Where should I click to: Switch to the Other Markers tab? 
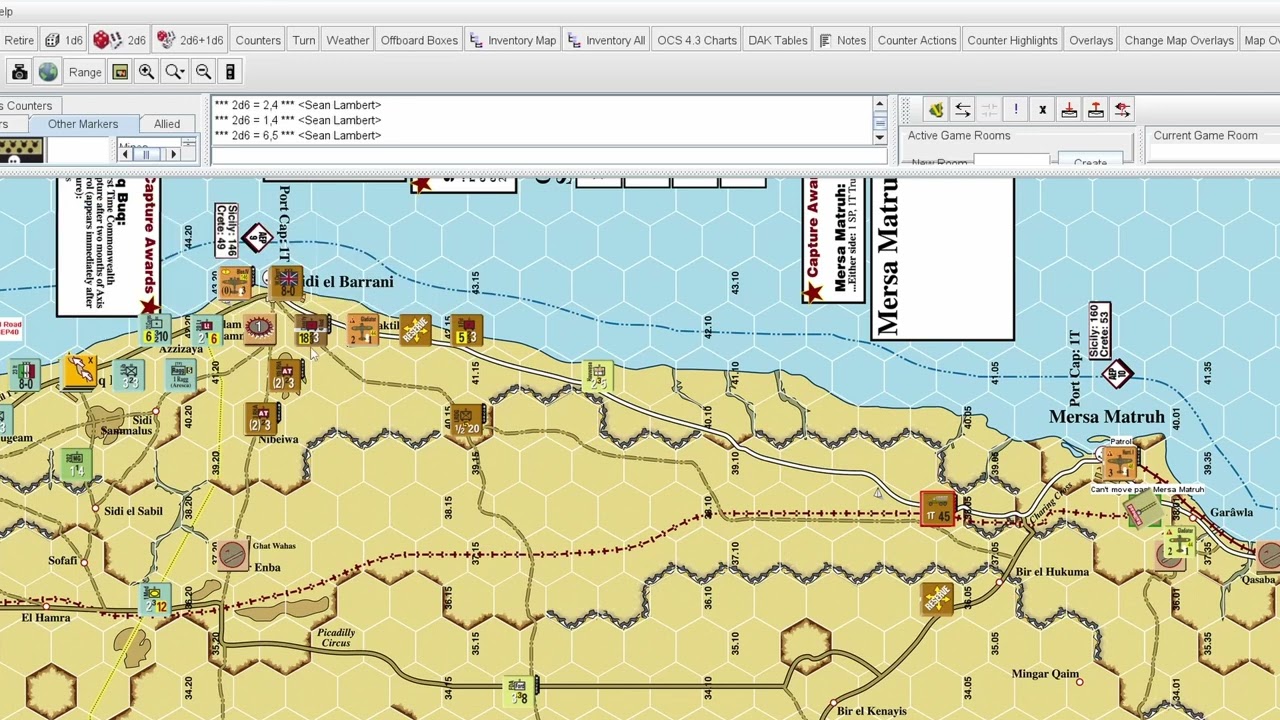(x=83, y=124)
